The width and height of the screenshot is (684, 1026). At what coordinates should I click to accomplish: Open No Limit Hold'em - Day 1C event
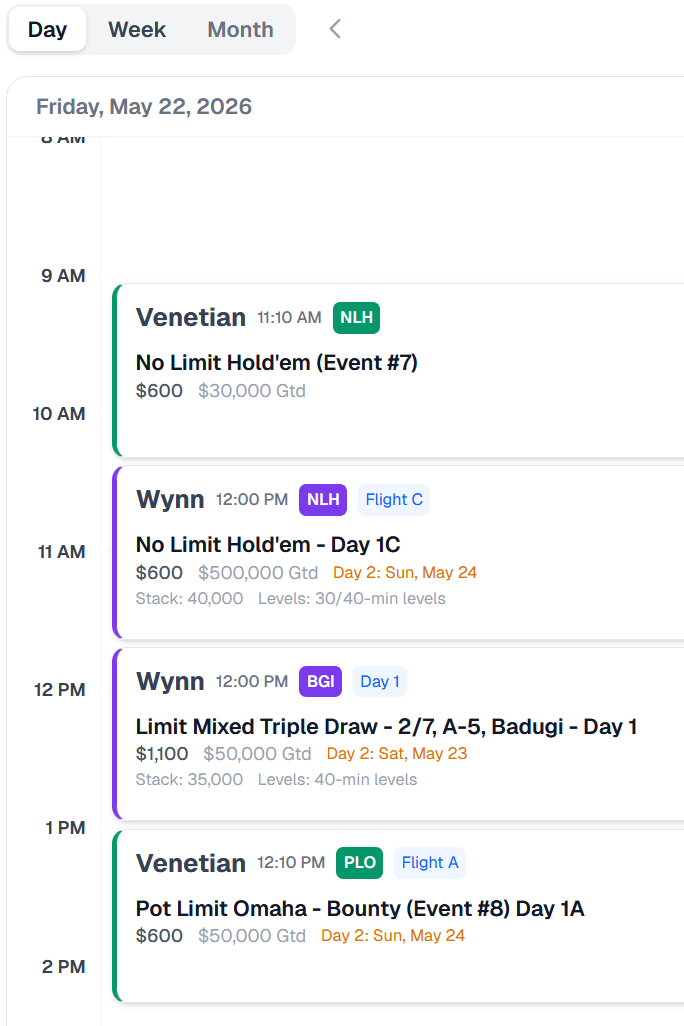pos(268,545)
